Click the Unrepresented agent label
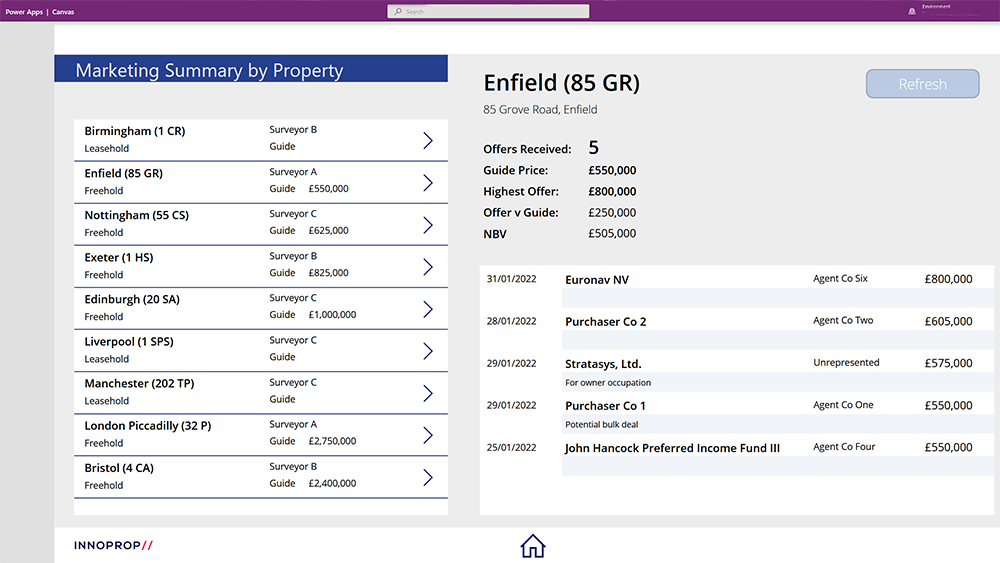 point(846,362)
